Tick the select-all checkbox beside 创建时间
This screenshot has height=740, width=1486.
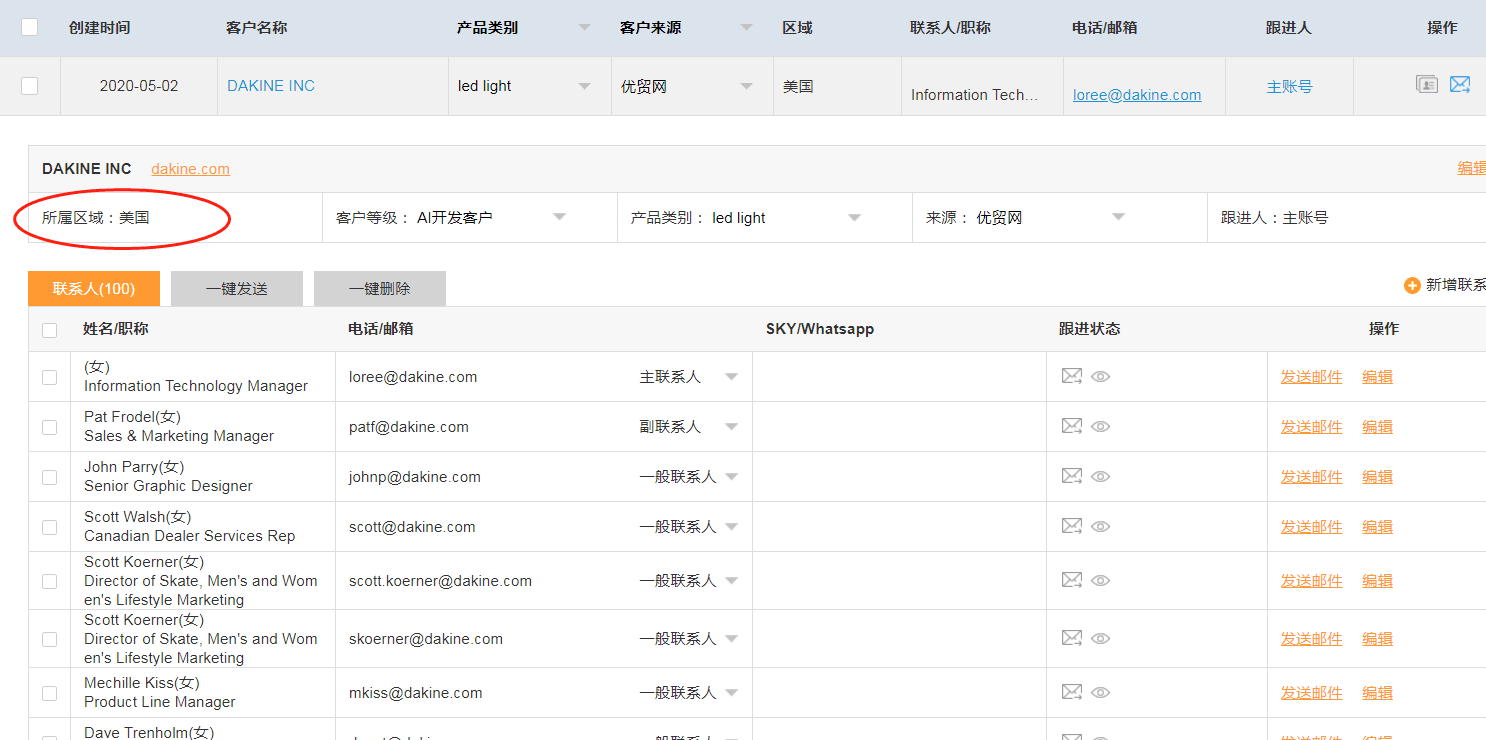(30, 27)
